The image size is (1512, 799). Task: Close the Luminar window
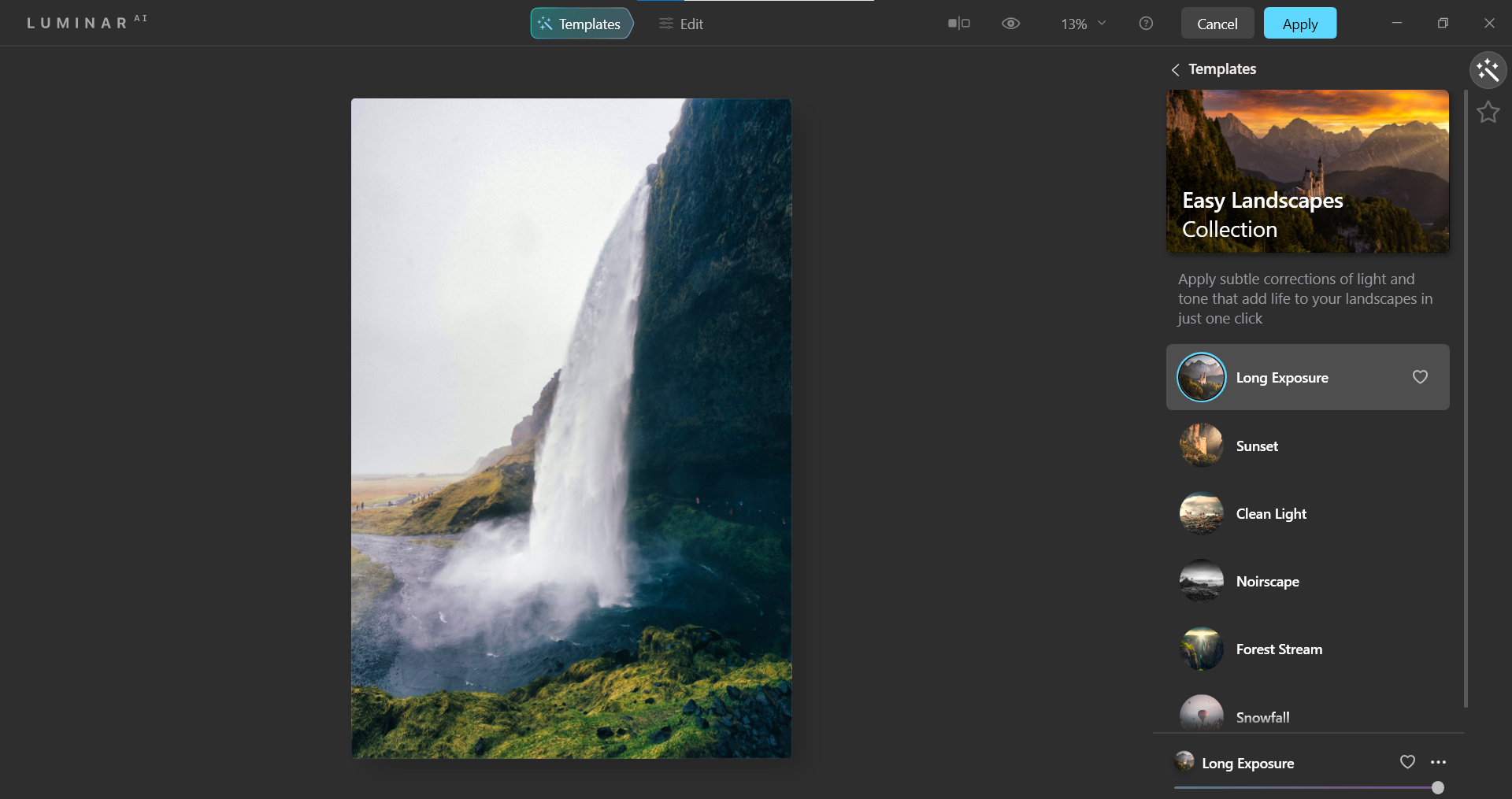tap(1489, 23)
